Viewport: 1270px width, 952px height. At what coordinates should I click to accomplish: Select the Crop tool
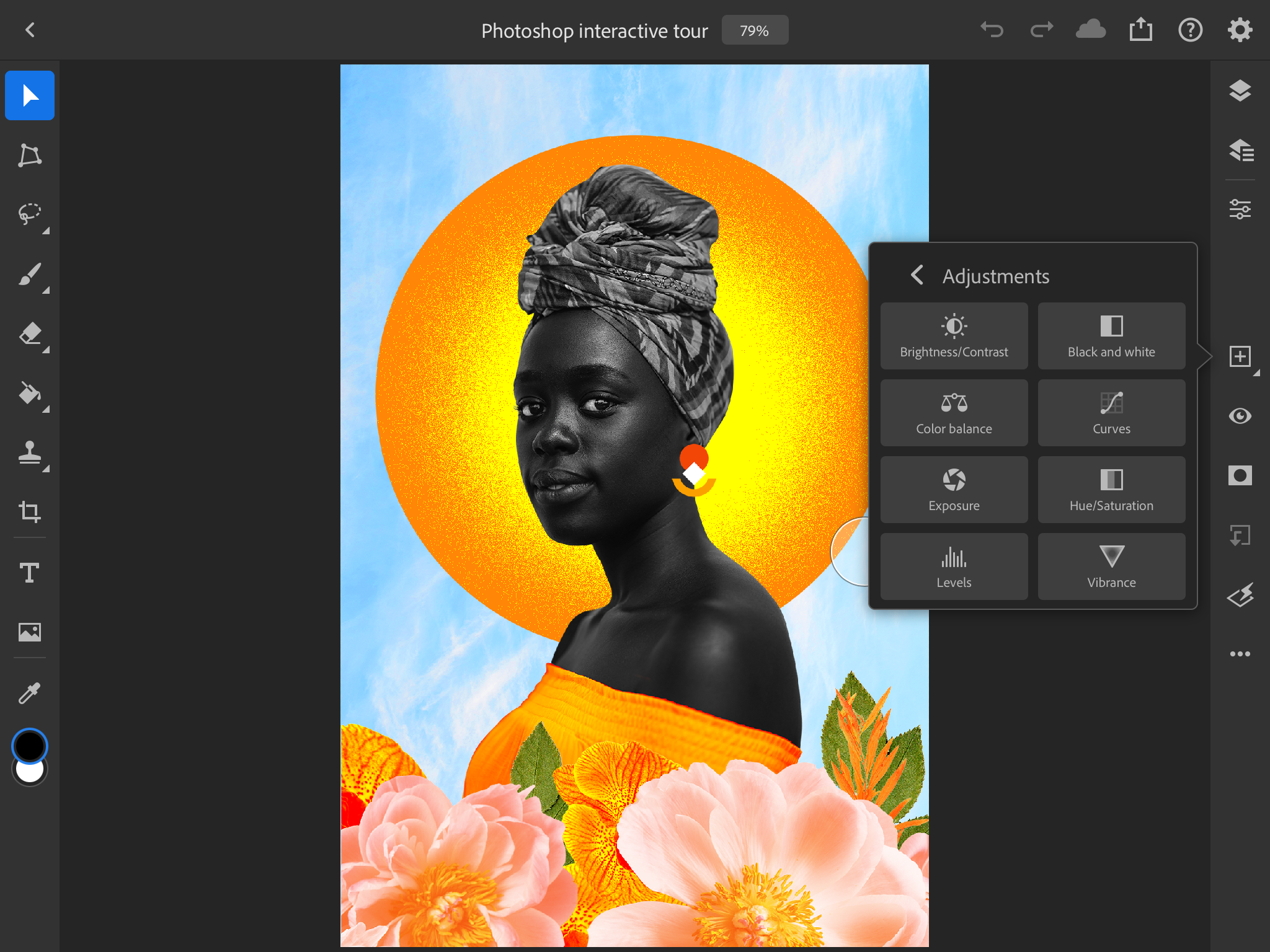29,512
